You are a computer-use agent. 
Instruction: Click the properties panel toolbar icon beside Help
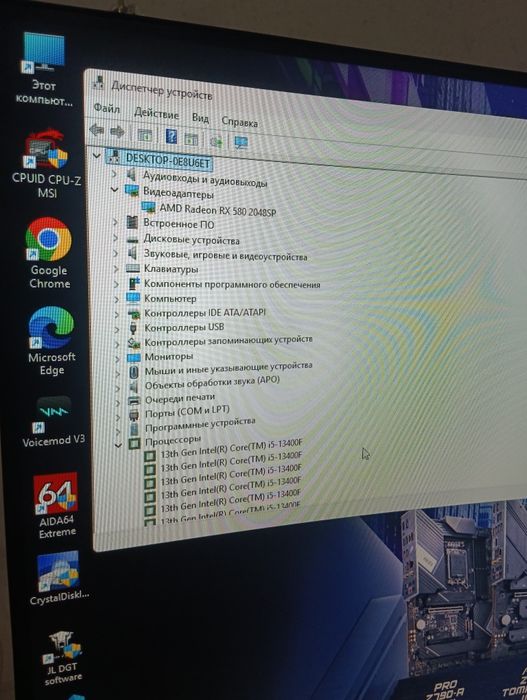(191, 139)
